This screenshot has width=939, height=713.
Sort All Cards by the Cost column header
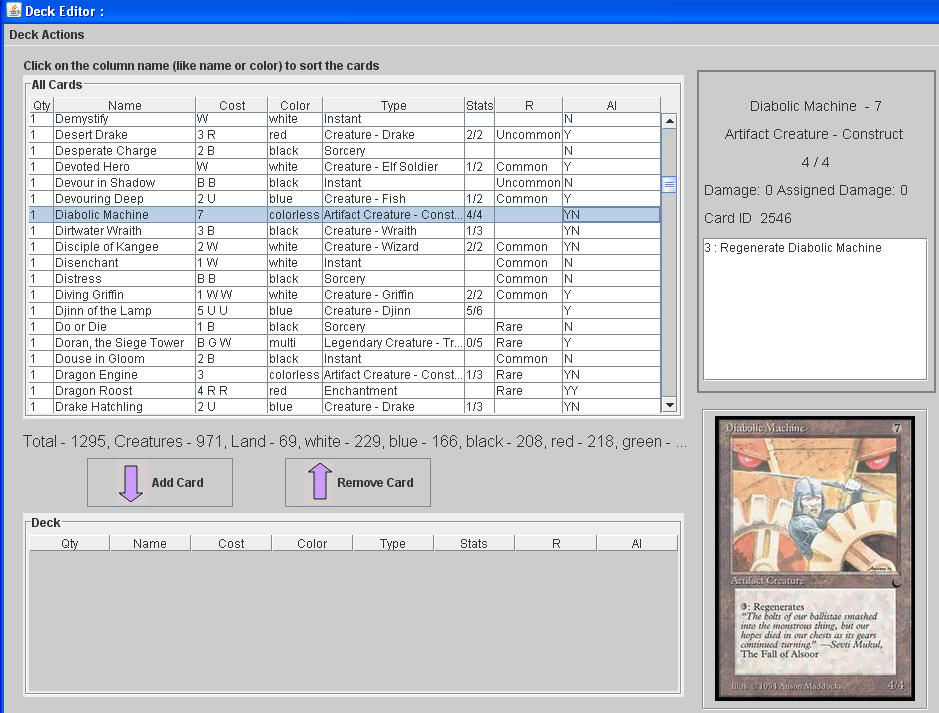[x=232, y=105]
